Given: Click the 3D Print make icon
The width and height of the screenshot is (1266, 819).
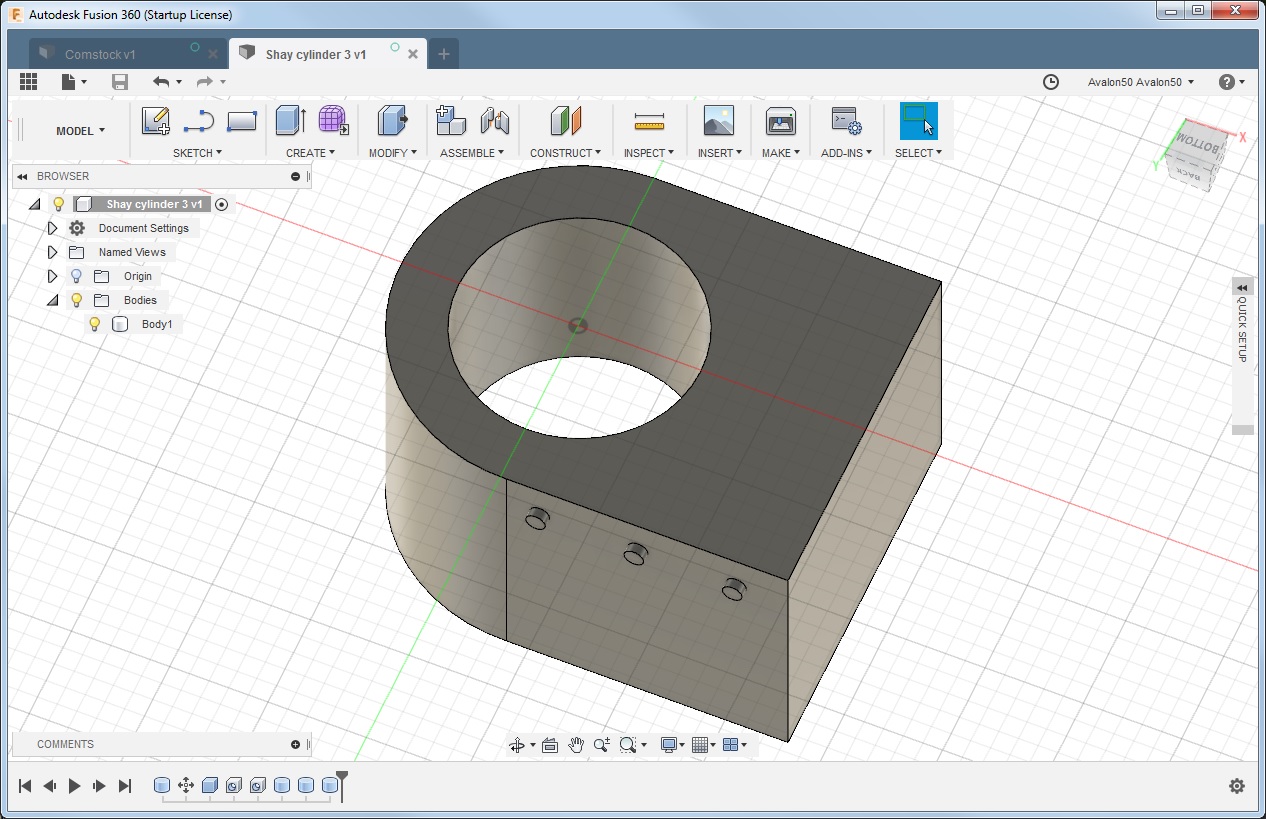Looking at the screenshot, I should [x=780, y=121].
